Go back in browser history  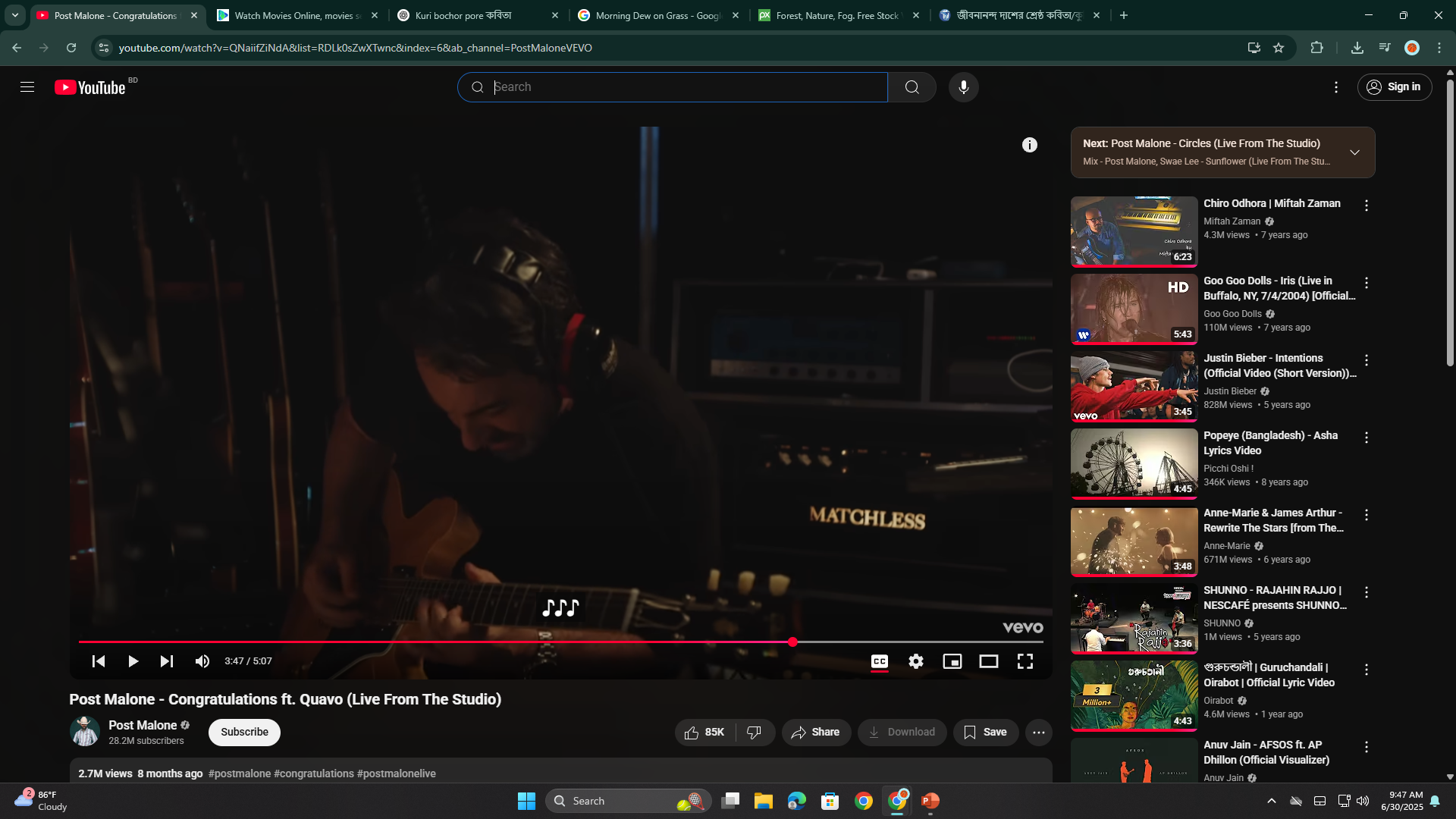tap(17, 48)
